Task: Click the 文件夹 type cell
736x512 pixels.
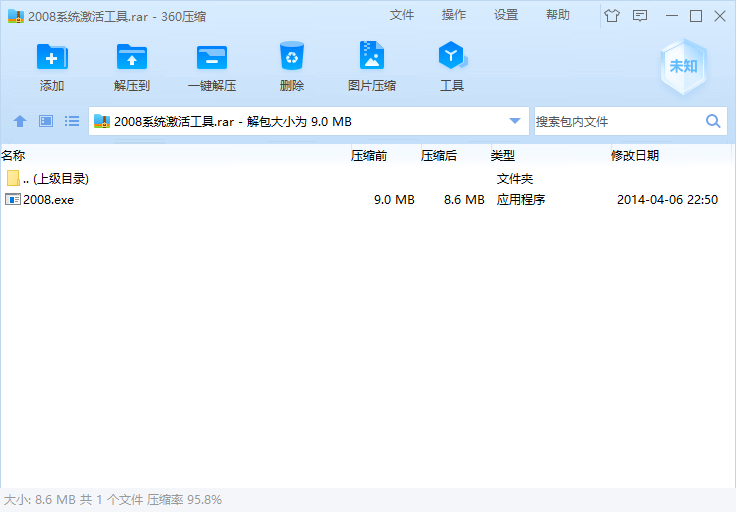Action: (x=515, y=179)
